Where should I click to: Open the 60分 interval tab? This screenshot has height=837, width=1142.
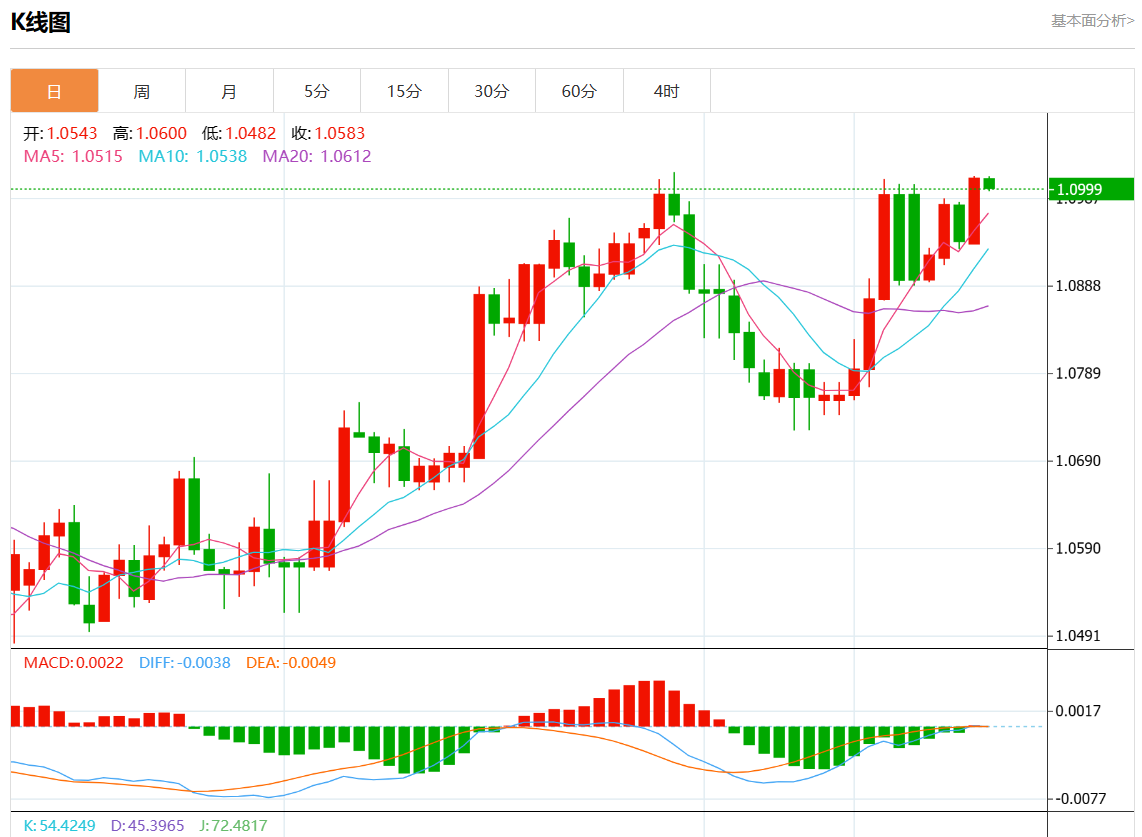pos(579,91)
